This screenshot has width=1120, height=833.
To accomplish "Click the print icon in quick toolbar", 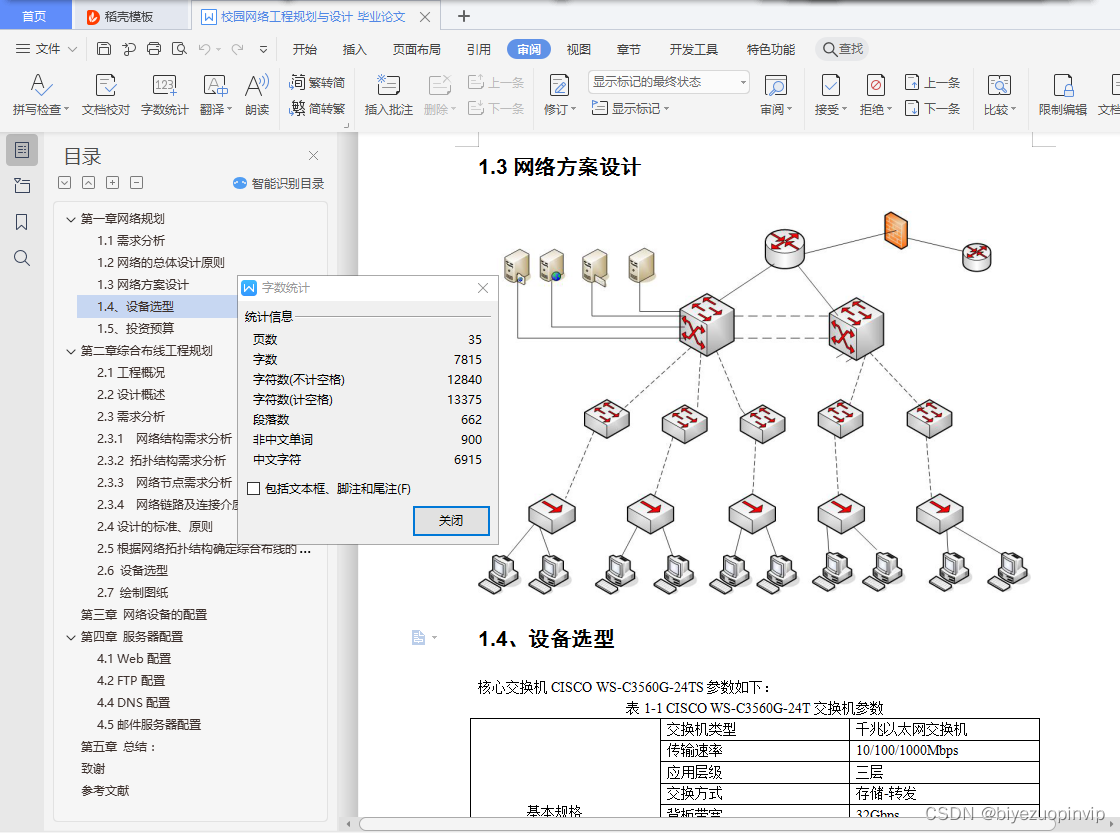I will point(154,49).
